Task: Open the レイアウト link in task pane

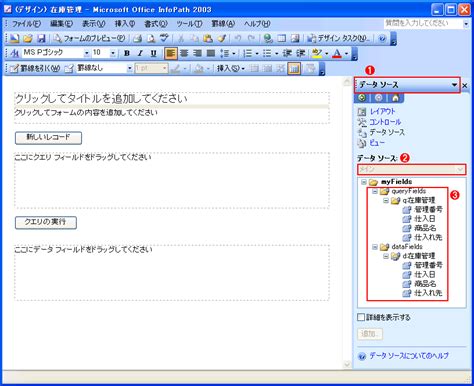Action: tap(382, 111)
